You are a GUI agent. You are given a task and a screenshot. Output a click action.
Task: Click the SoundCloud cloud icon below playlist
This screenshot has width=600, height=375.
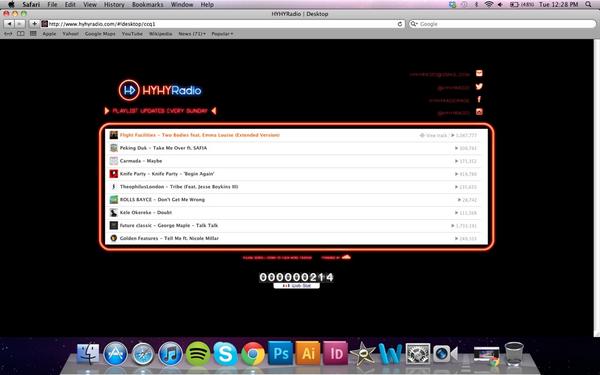[346, 257]
